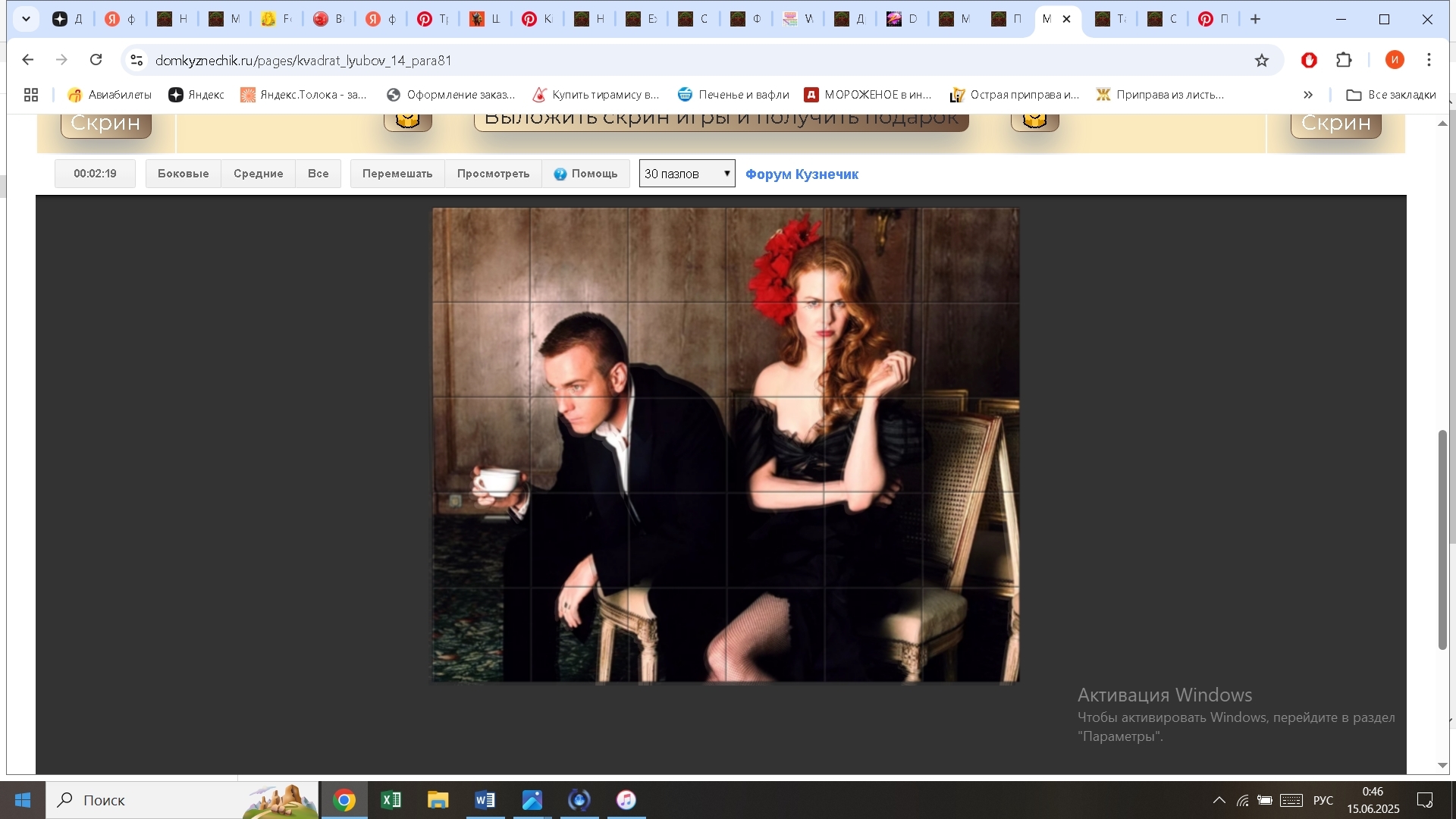
Task: Bookmark this page with the star icon
Action: tap(1262, 60)
